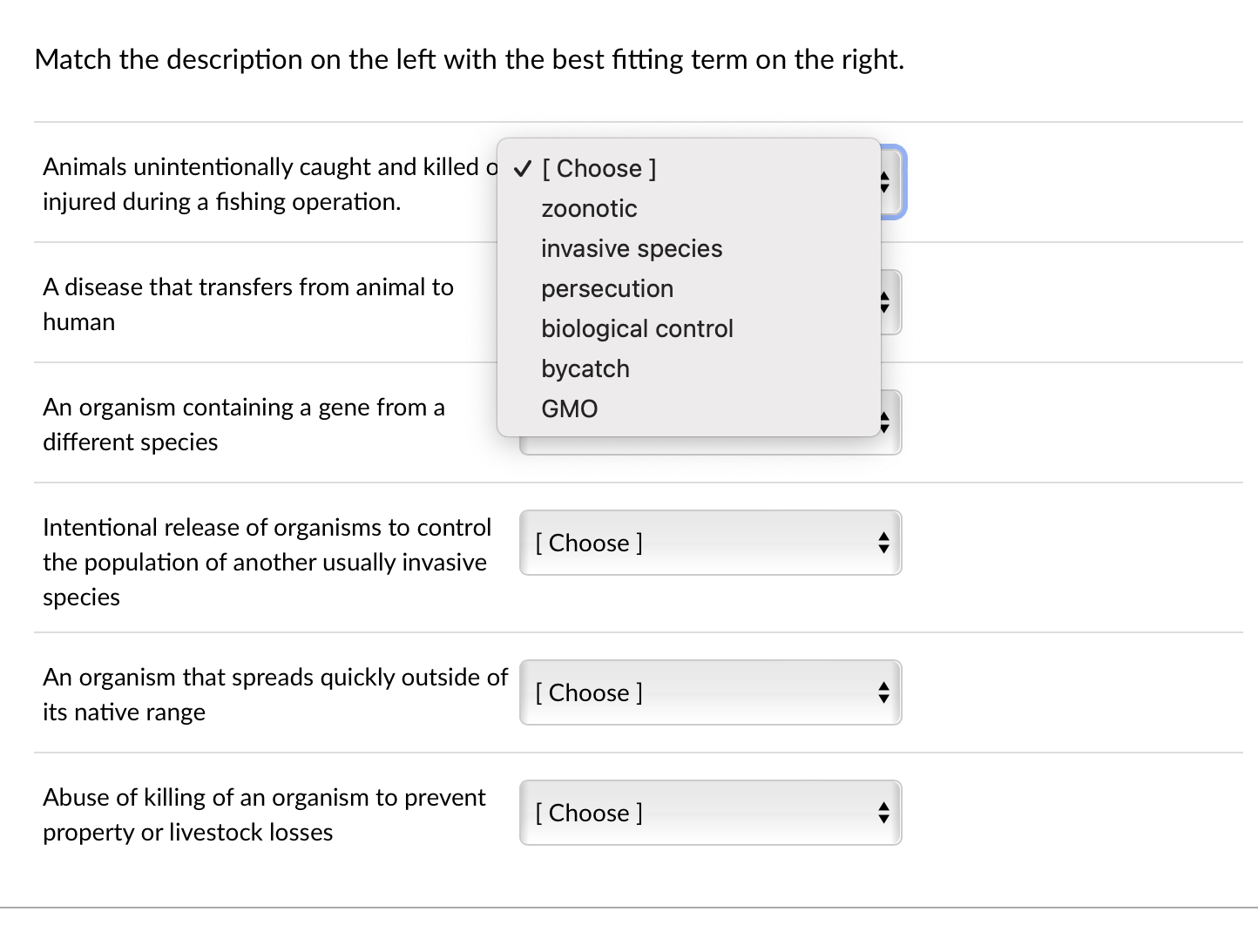Click the stepper arrows beside the disease dropdown
Viewport: 1258px width, 952px height.
(883, 302)
